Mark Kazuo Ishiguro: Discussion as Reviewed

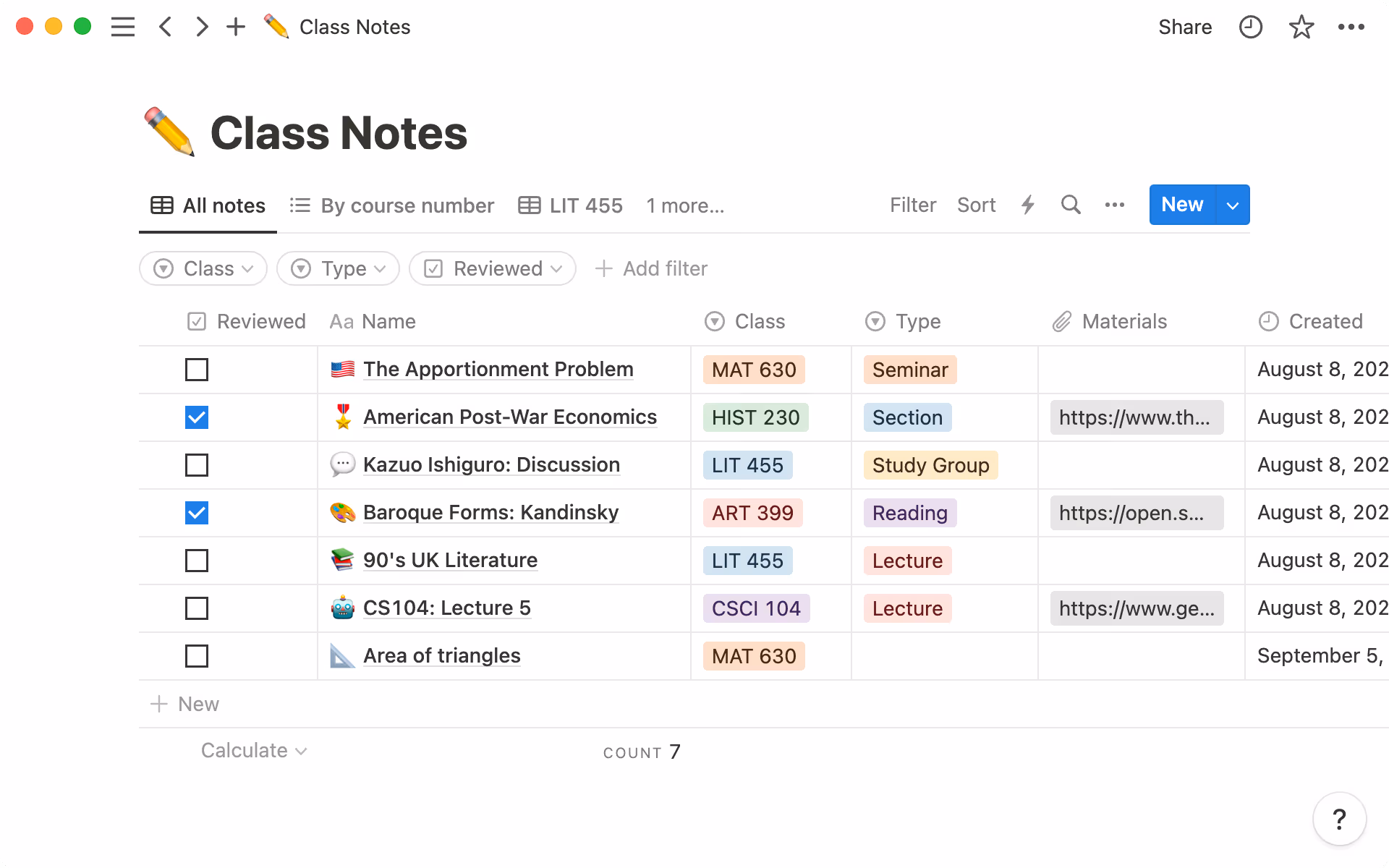point(196,465)
